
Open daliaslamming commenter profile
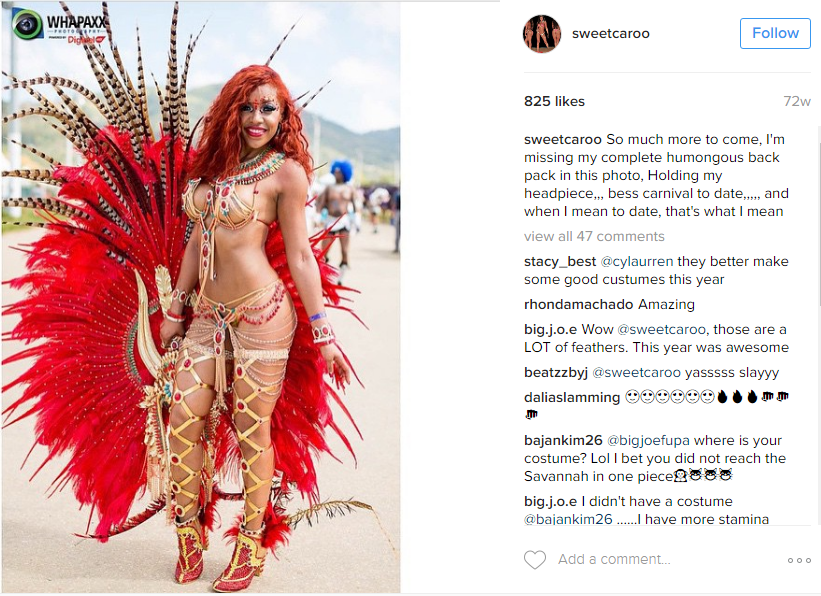[x=572, y=398]
